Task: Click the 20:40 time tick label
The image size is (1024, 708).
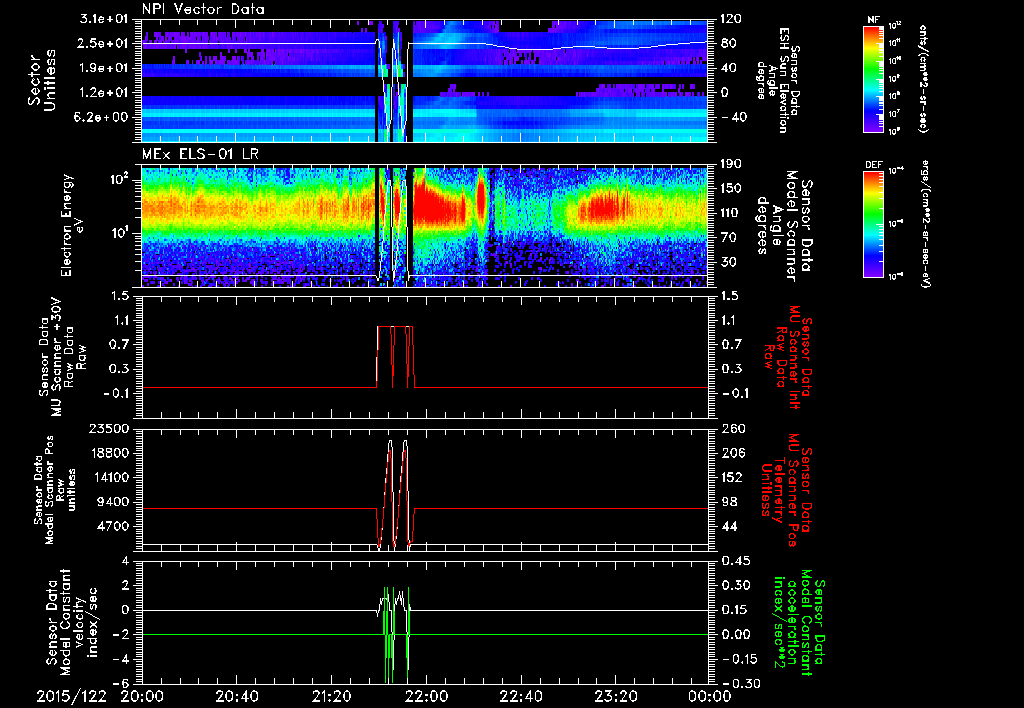Action: [x=237, y=697]
